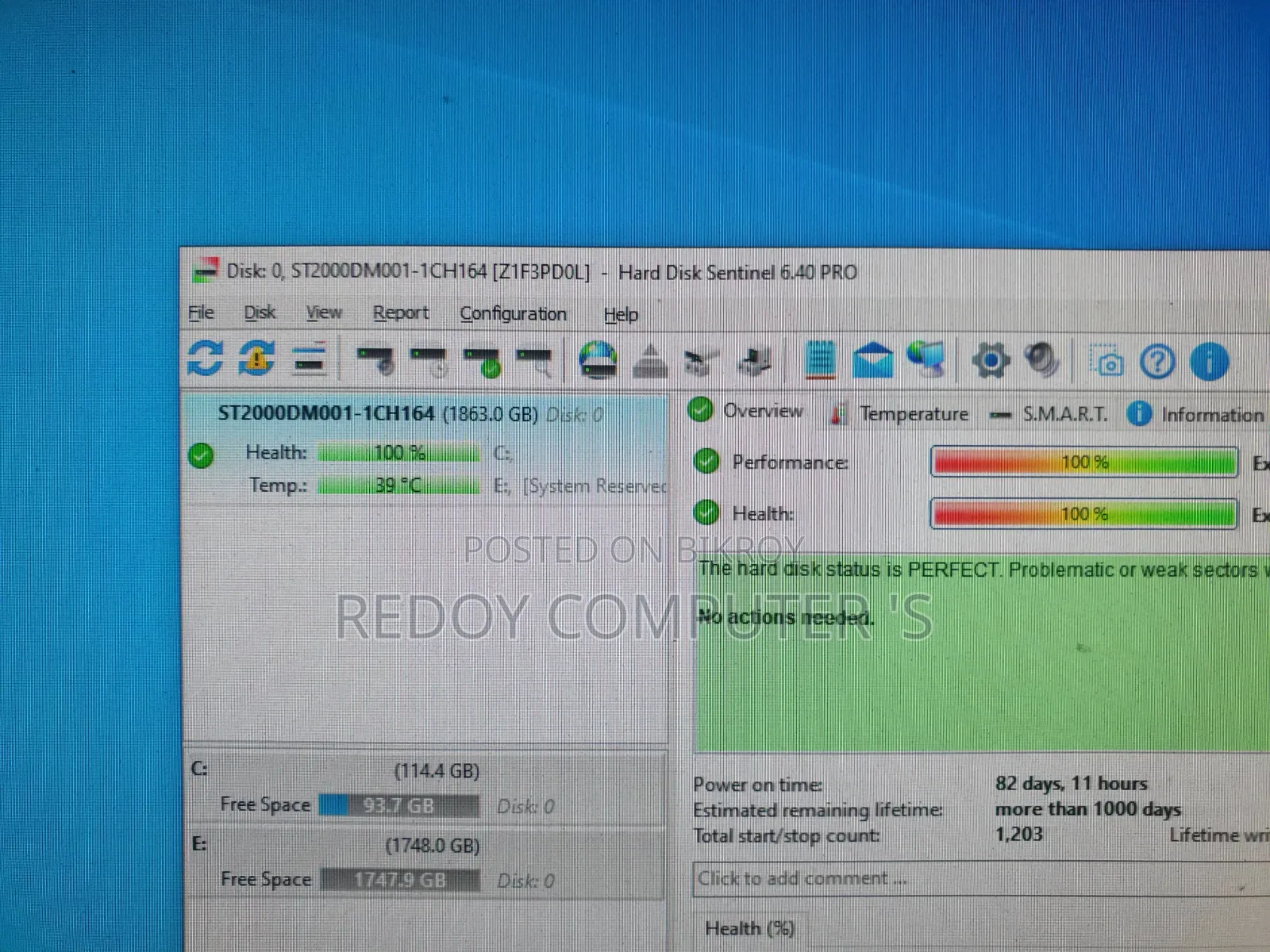
Task: Click the 'E:, [System Reserved' drive text
Action: (580, 486)
